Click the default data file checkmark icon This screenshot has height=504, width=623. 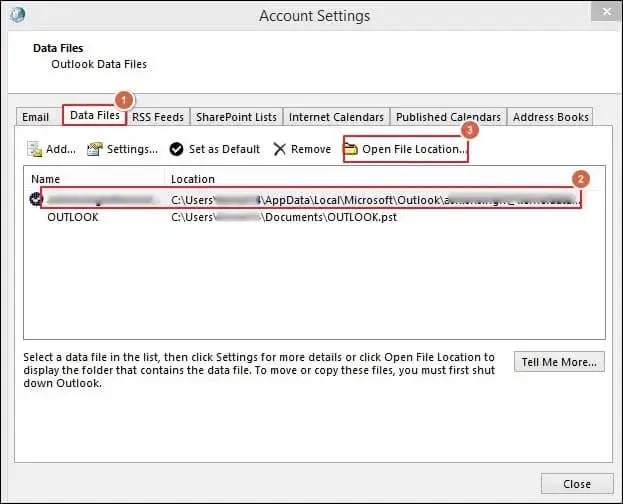tap(36, 199)
